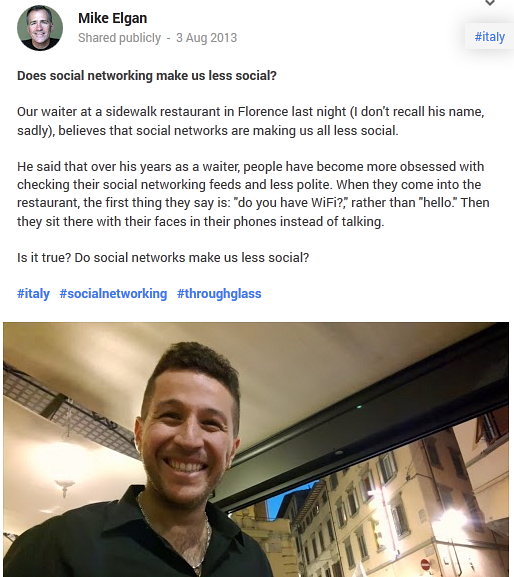
Task: Open the #socialnetworking hashtag
Action: coord(113,294)
